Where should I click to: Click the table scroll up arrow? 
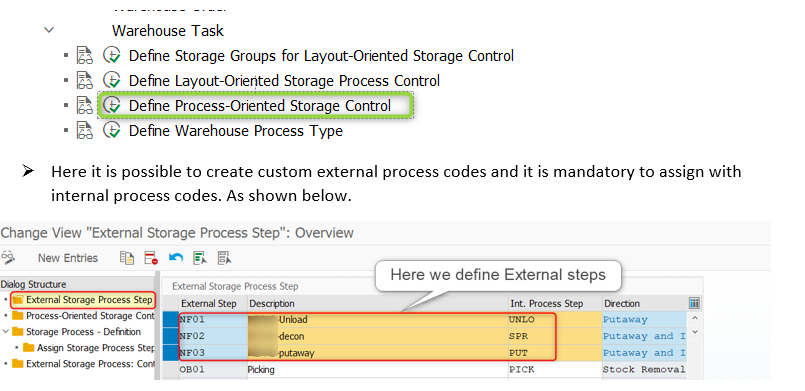(695, 318)
